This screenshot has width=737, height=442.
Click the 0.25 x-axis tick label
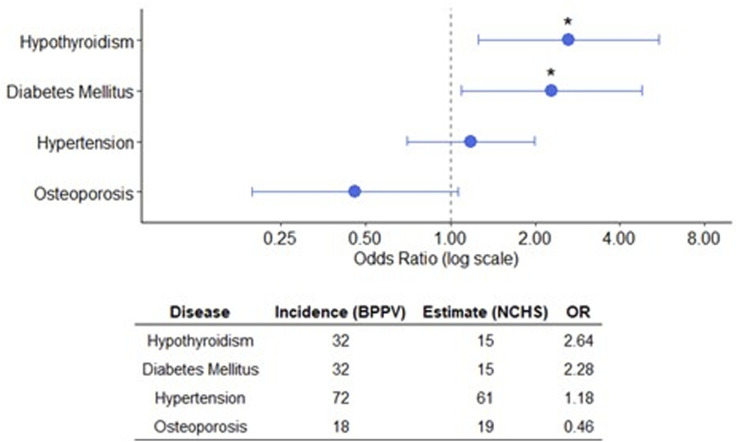click(x=281, y=241)
